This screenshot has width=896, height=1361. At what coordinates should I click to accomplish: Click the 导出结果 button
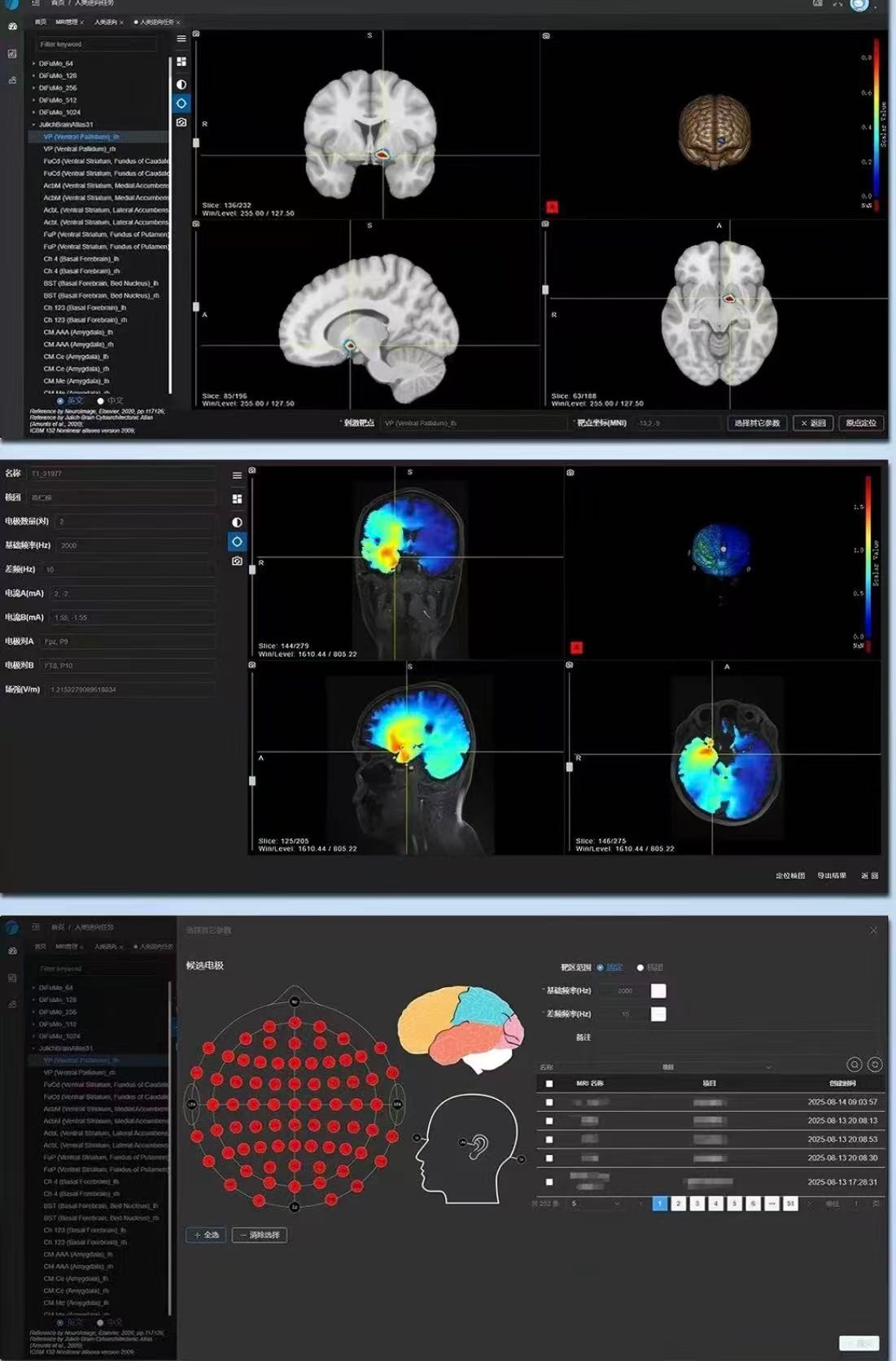(831, 876)
